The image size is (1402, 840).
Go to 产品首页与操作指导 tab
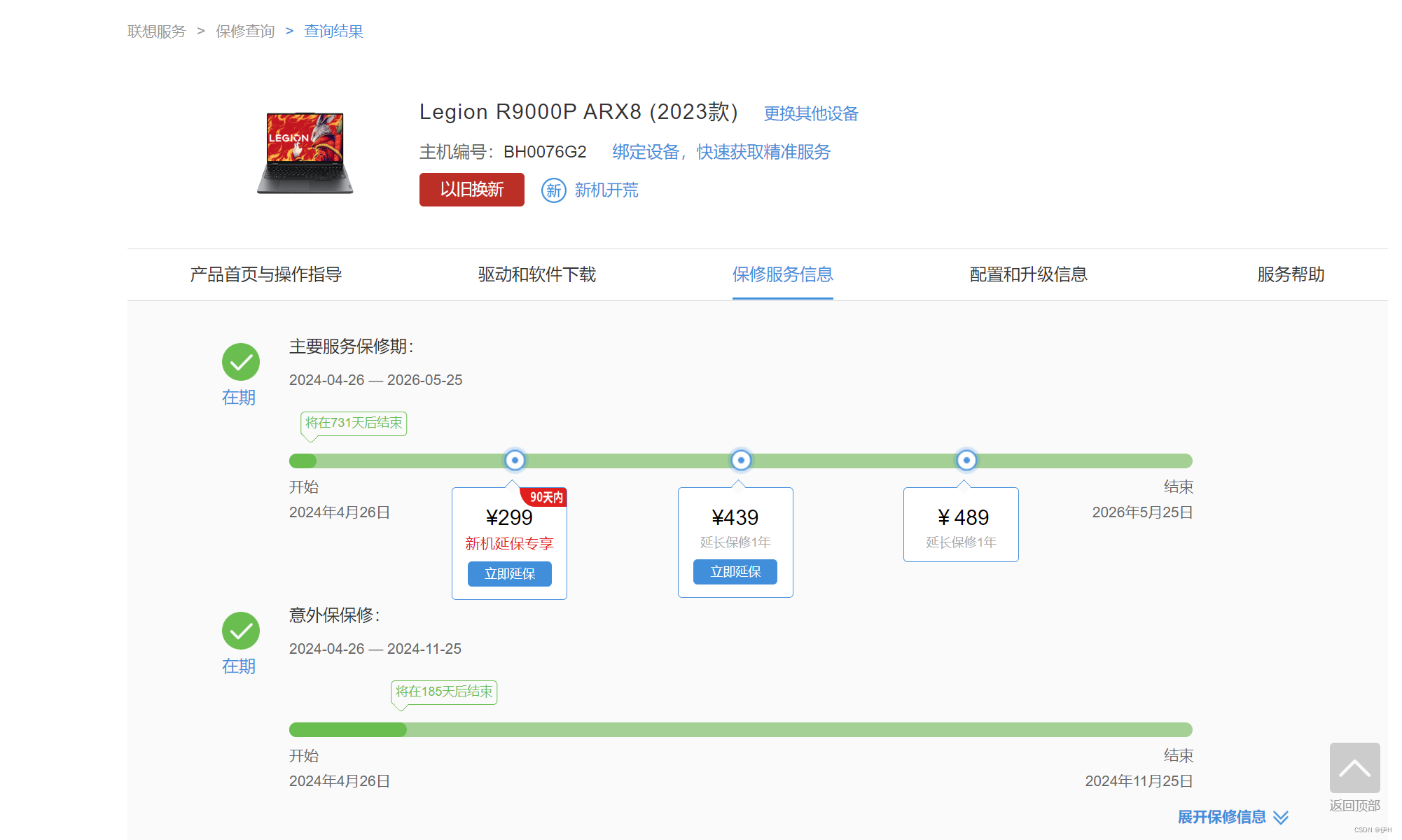click(x=266, y=274)
